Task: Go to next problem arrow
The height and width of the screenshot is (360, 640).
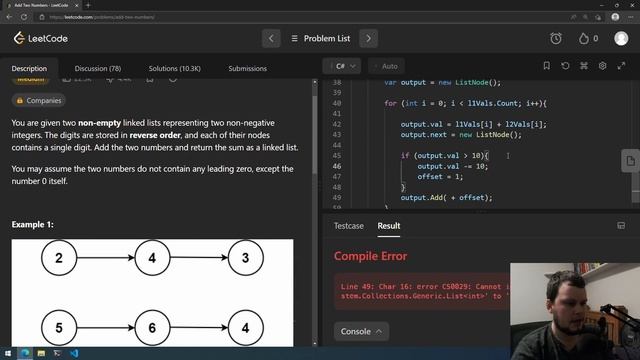Action: pyautogui.click(x=368, y=38)
